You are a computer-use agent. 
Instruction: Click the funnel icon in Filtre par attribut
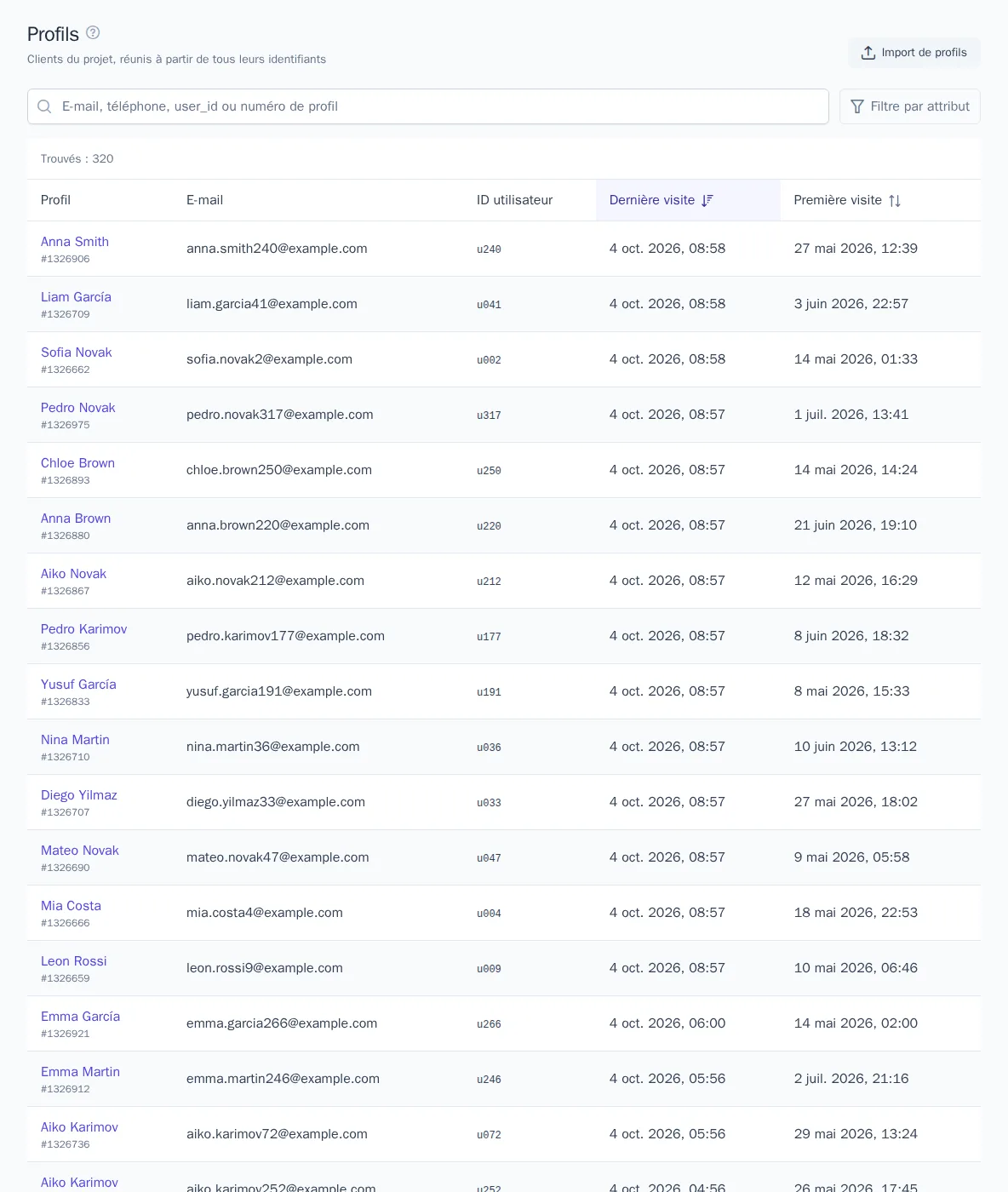tap(857, 106)
